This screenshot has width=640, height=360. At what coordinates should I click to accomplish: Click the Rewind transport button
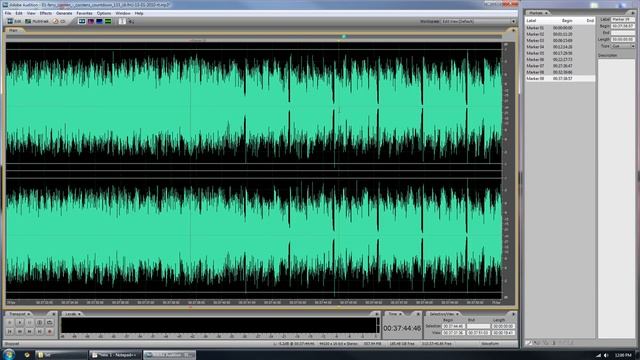click(x=20, y=331)
